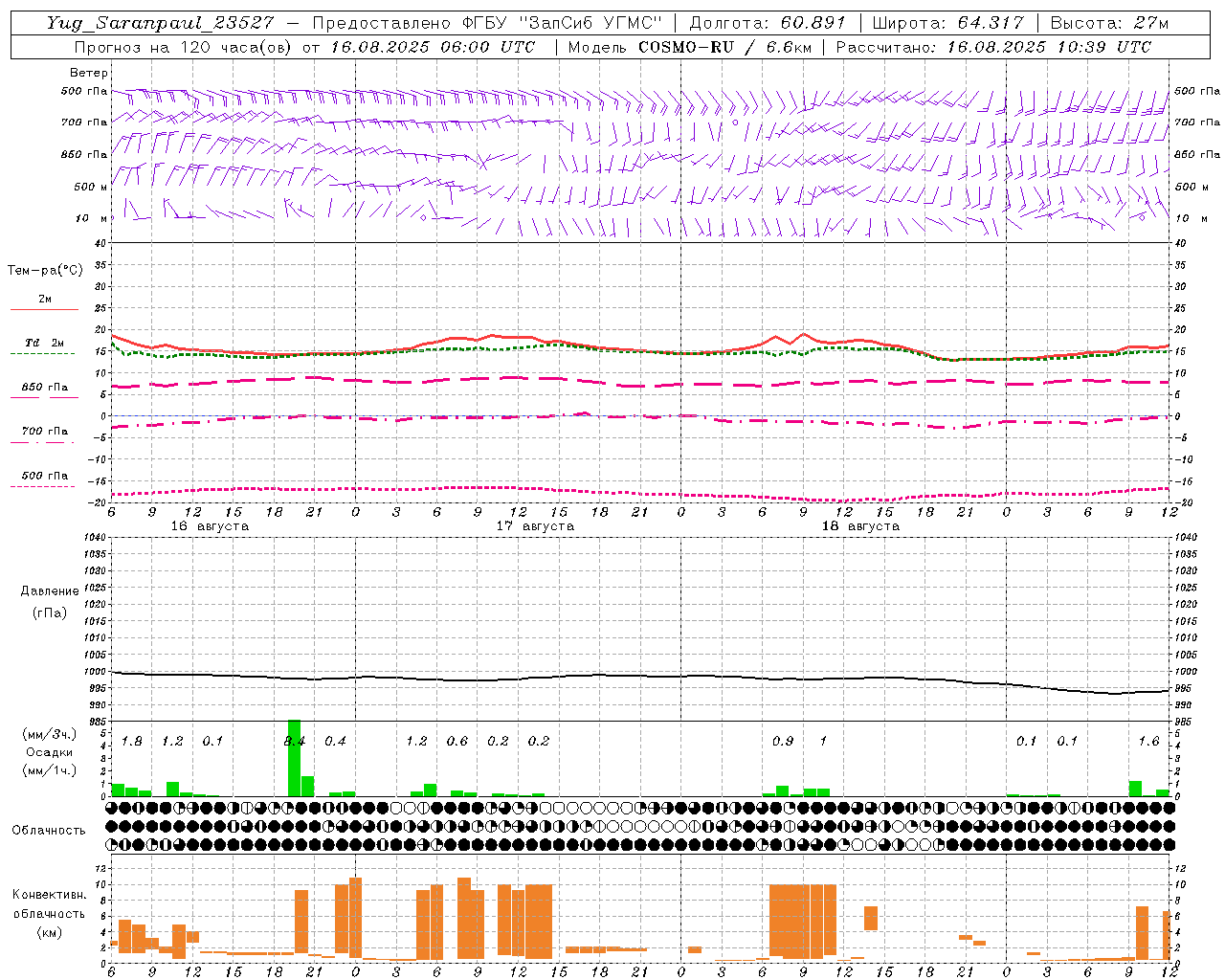The image size is (1225, 980).
Task: Click the Осадки section label
Action: 49,752
